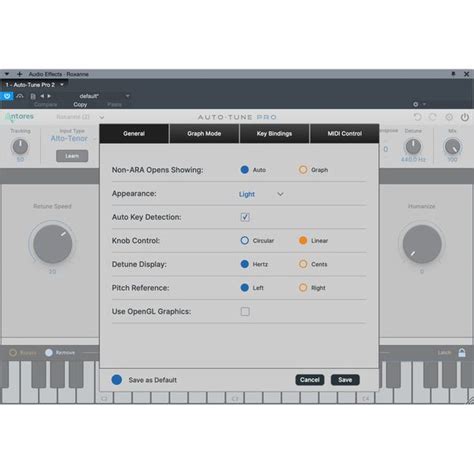This screenshot has height=474, width=474.
Task: Switch to the Key Bindings tab
Action: 274,133
